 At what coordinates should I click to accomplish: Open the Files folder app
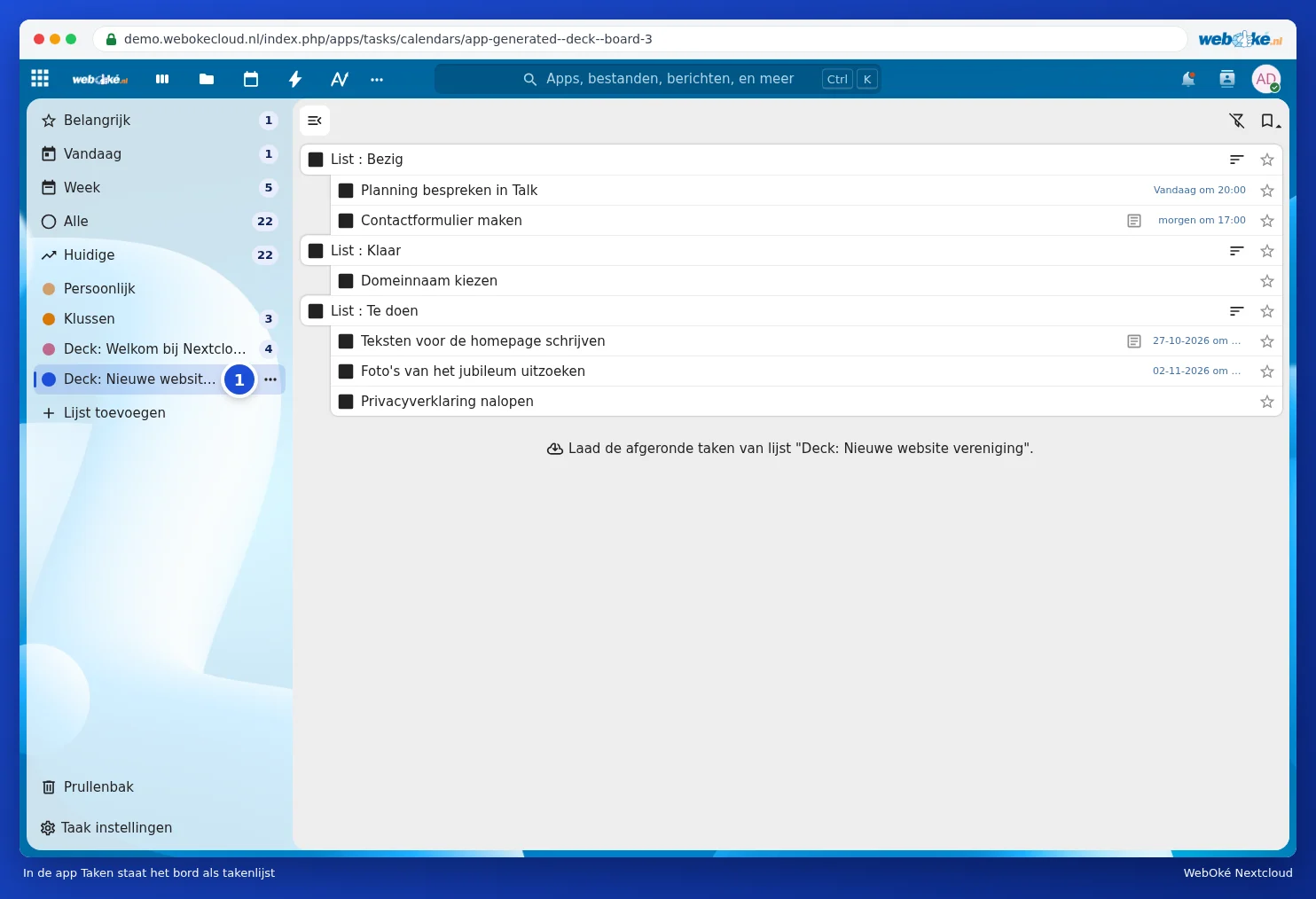207,79
